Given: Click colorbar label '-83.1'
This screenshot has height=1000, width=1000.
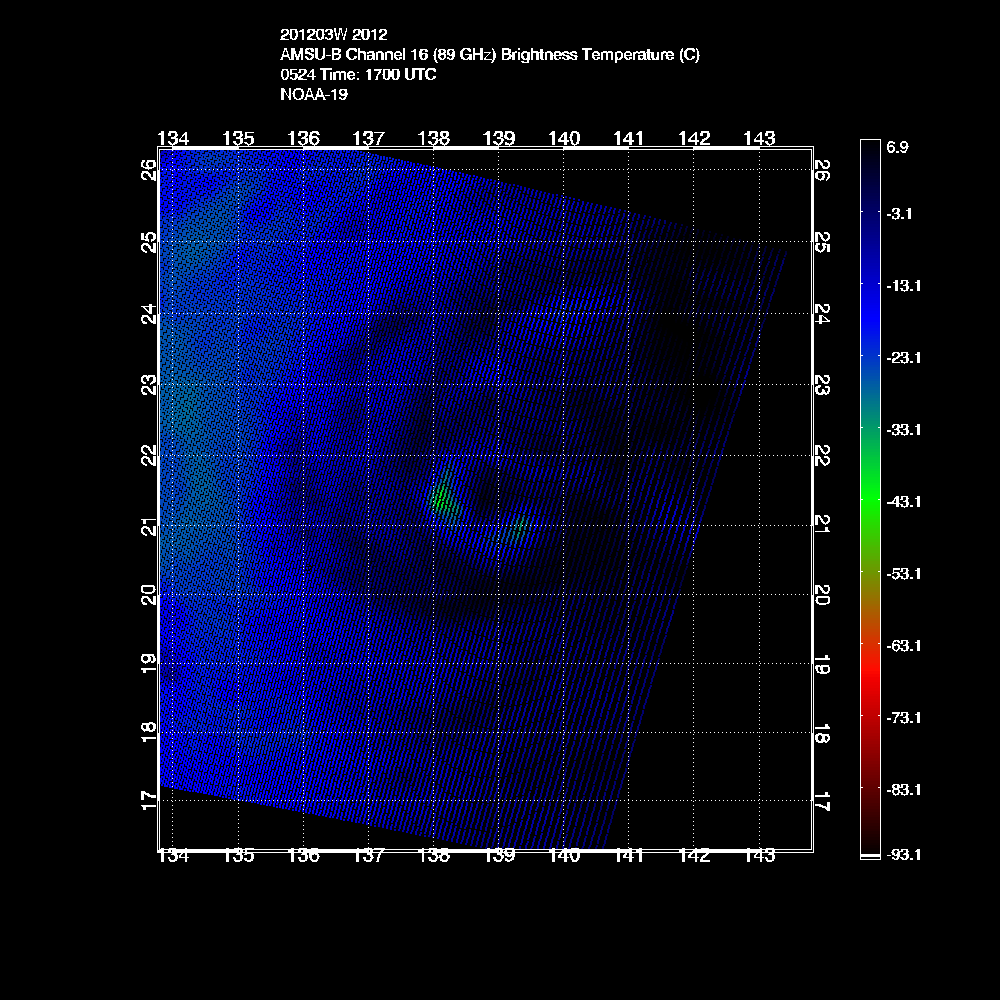Looking at the screenshot, I should click(x=904, y=790).
